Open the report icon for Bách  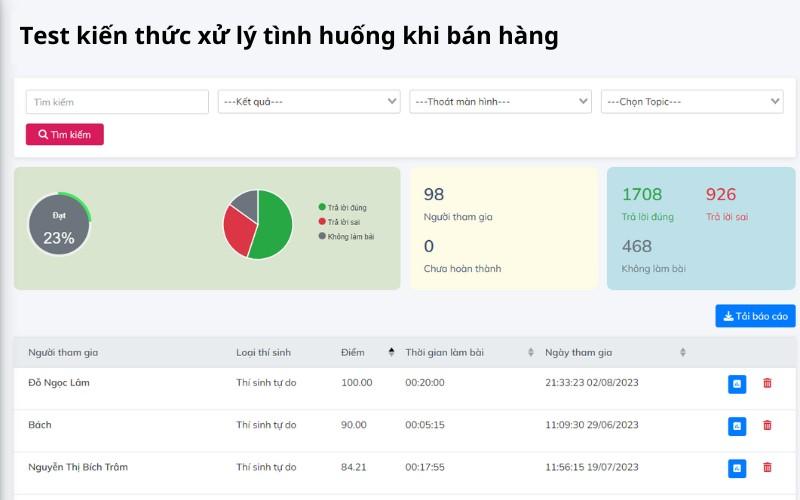(737, 427)
